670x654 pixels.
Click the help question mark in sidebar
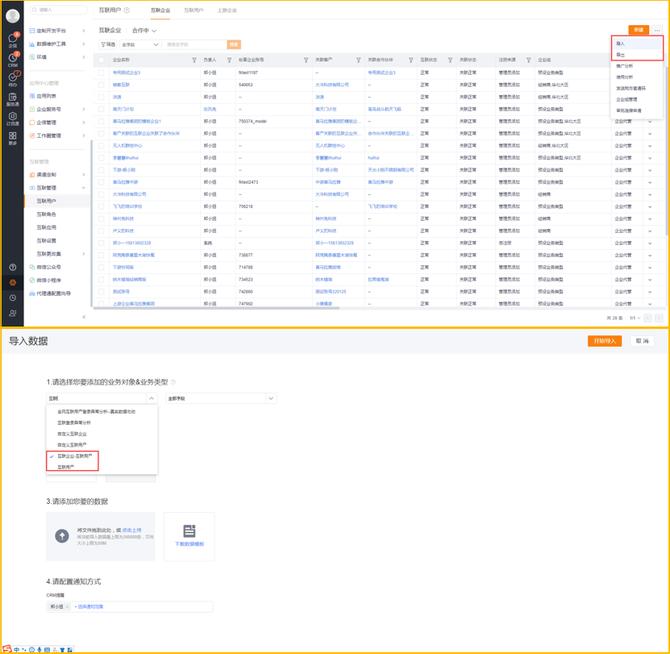[x=12, y=268]
